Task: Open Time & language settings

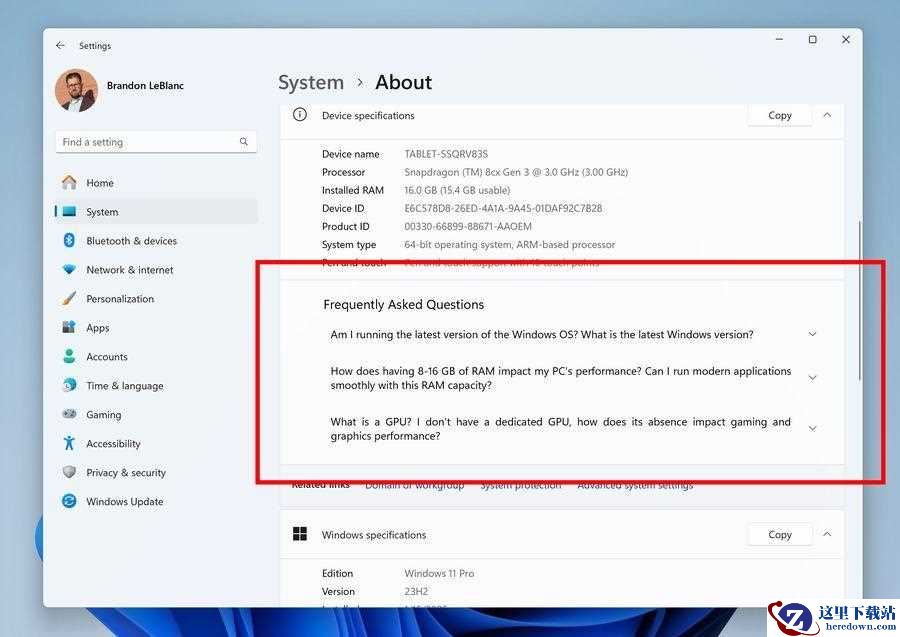Action: [x=156, y=385]
